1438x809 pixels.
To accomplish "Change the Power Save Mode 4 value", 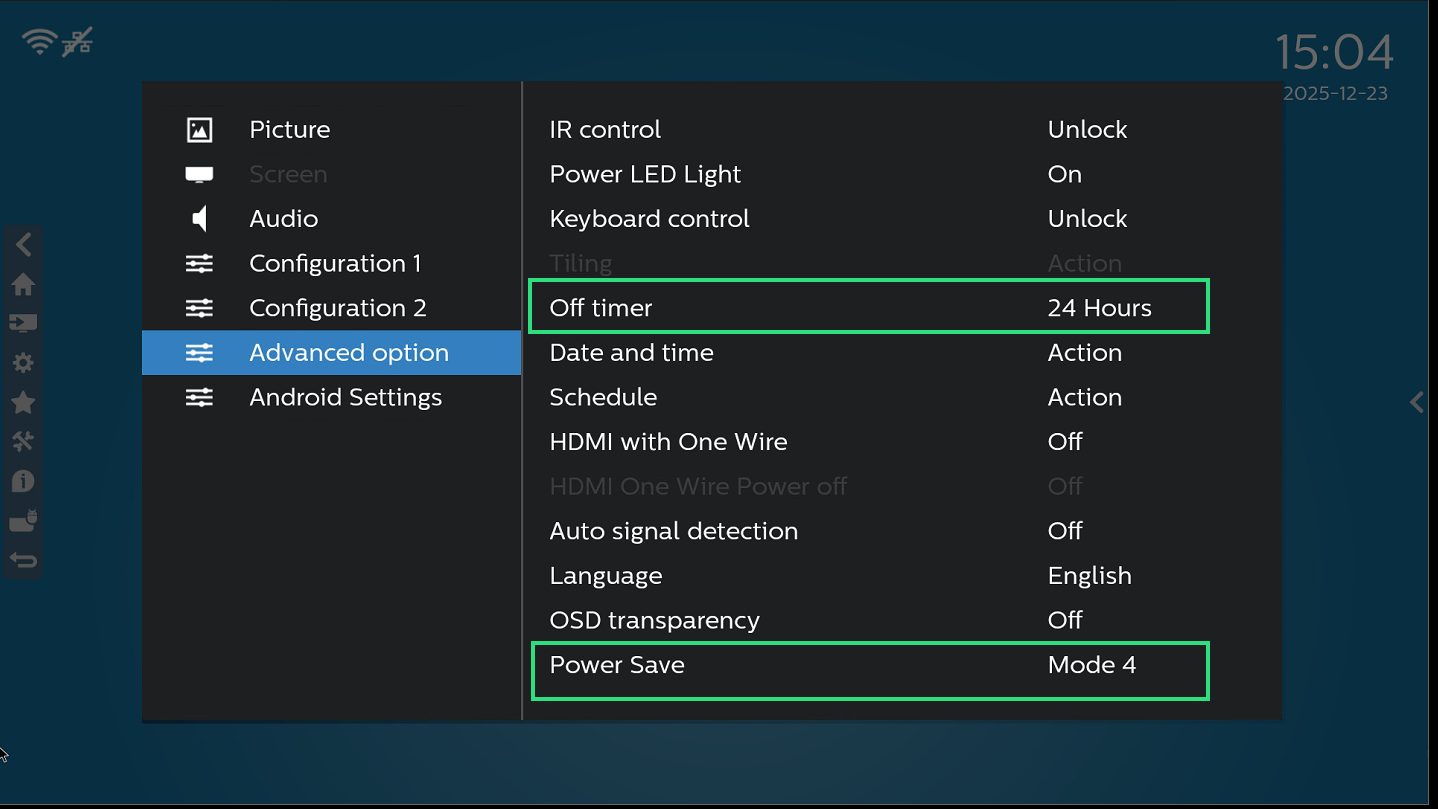I will [x=1091, y=665].
